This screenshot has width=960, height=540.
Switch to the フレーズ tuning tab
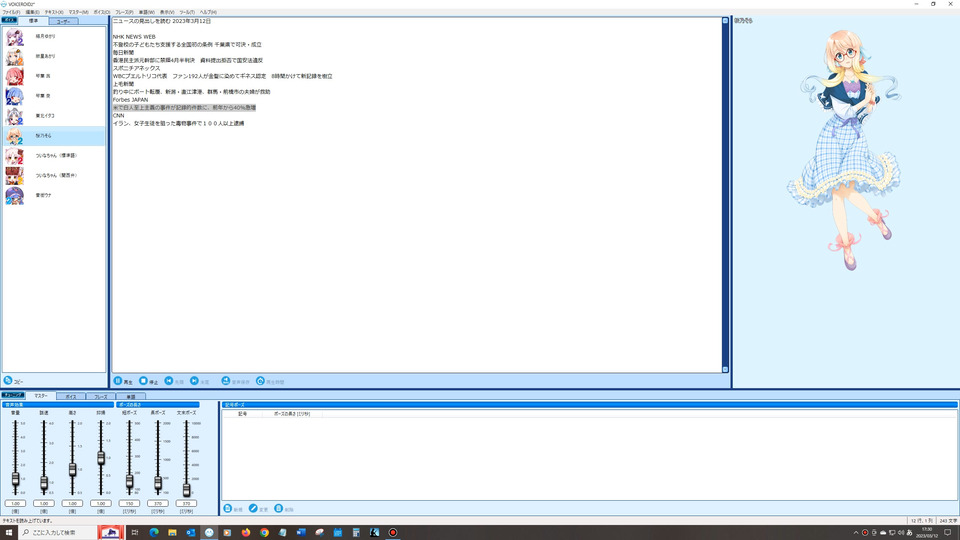tap(100, 397)
